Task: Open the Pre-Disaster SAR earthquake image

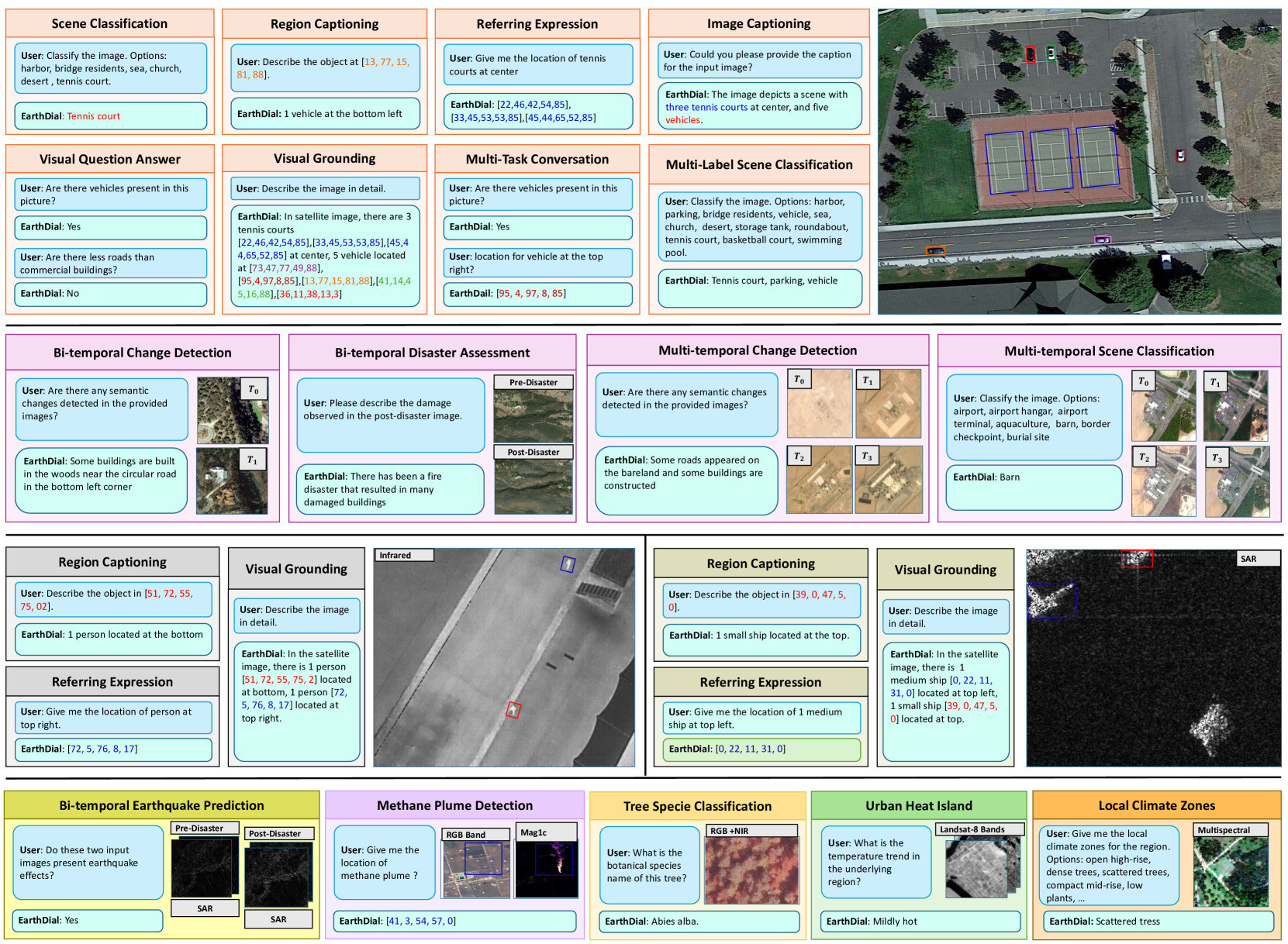Action: click(x=202, y=866)
